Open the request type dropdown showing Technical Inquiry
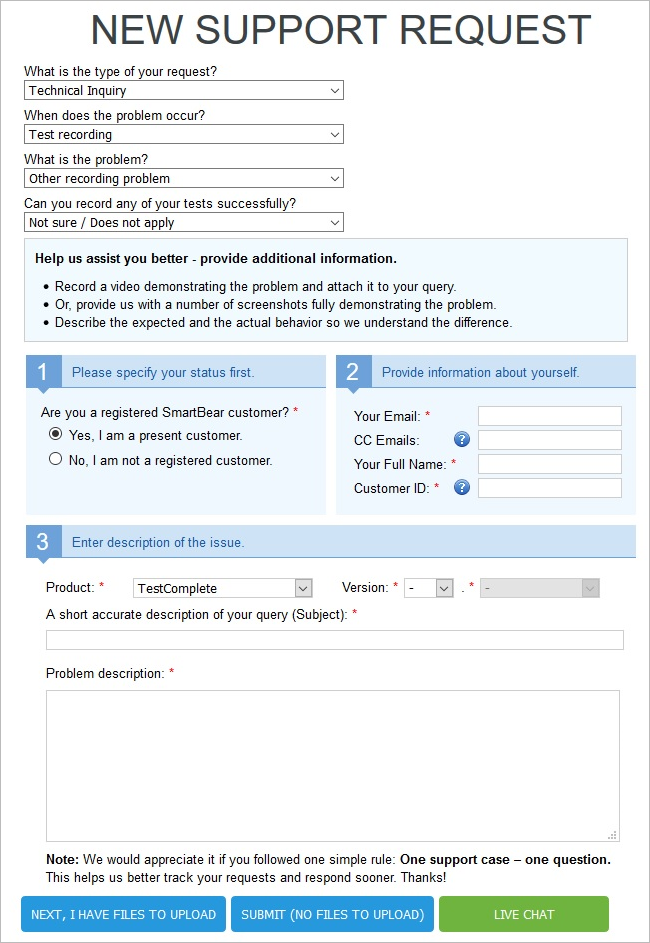The width and height of the screenshot is (650, 943). click(x=184, y=90)
